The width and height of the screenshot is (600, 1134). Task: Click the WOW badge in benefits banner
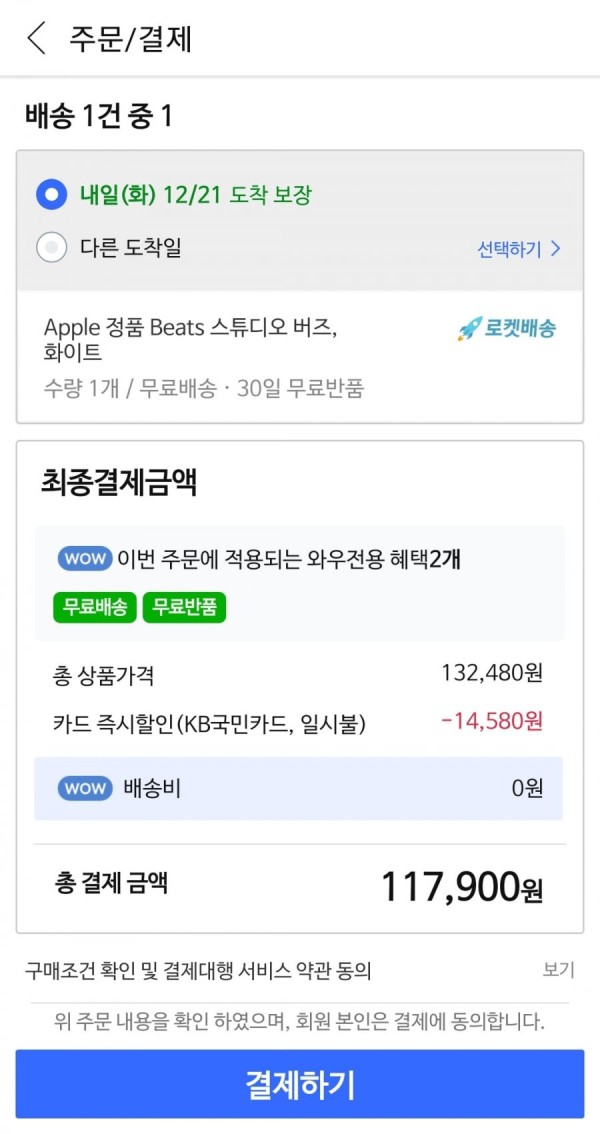85,558
